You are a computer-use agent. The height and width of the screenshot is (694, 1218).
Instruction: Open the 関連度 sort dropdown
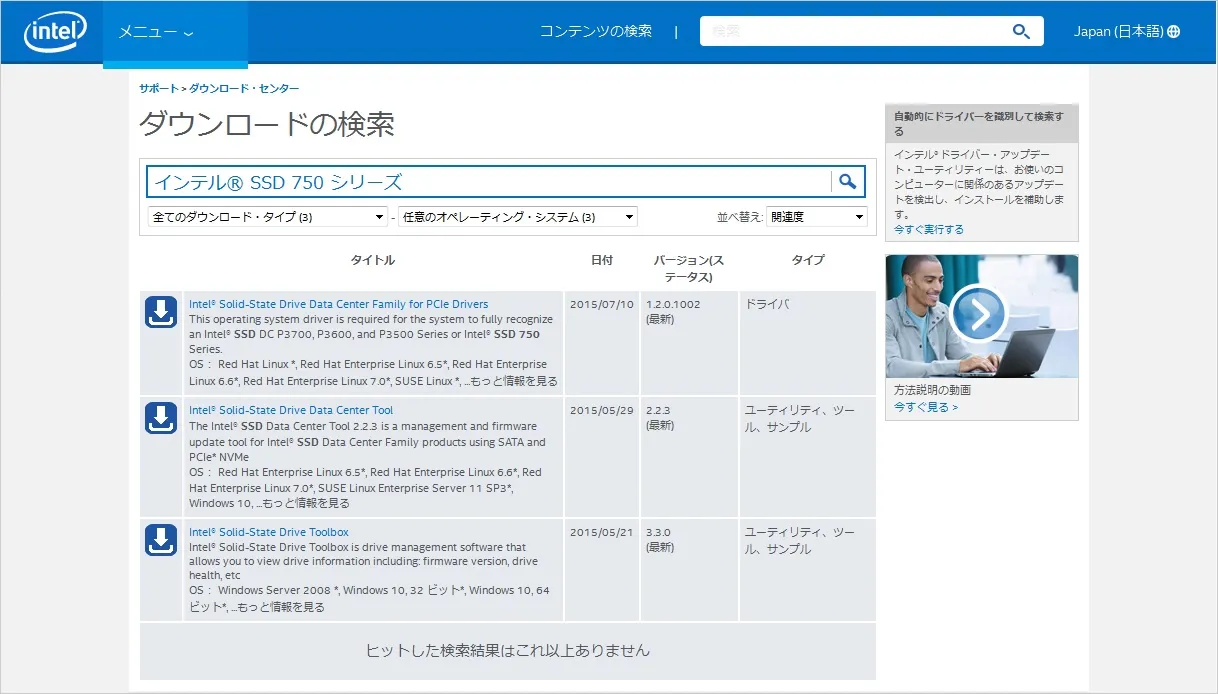pos(817,217)
